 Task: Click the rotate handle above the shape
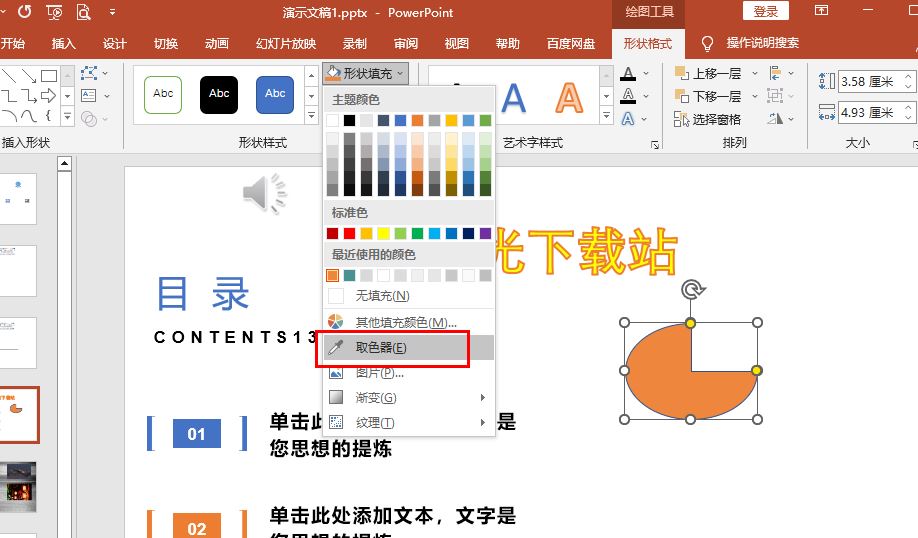tap(691, 290)
